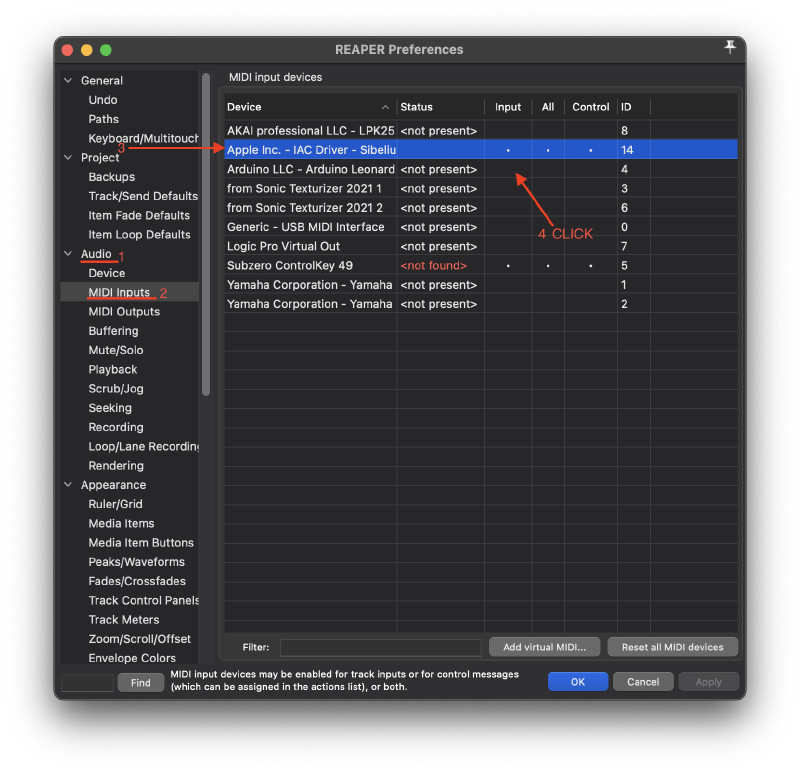Click the Add virtual MIDI button

coord(544,647)
